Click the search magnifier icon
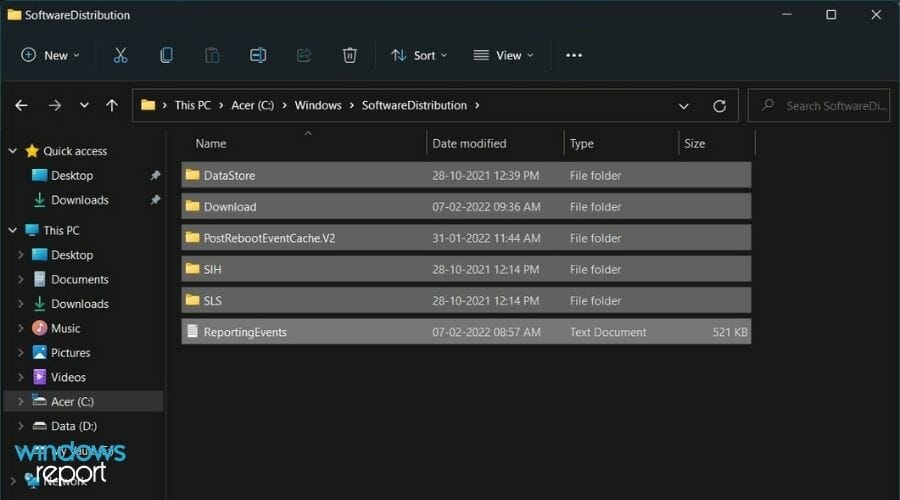This screenshot has width=900, height=500. point(768,105)
